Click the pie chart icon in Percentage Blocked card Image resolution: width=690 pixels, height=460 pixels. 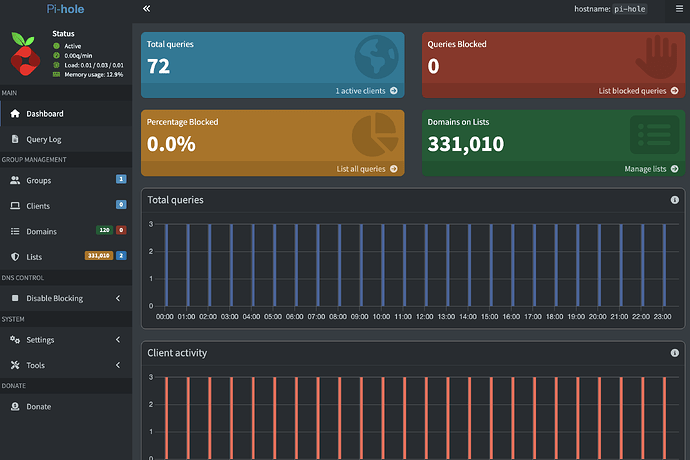coord(375,135)
